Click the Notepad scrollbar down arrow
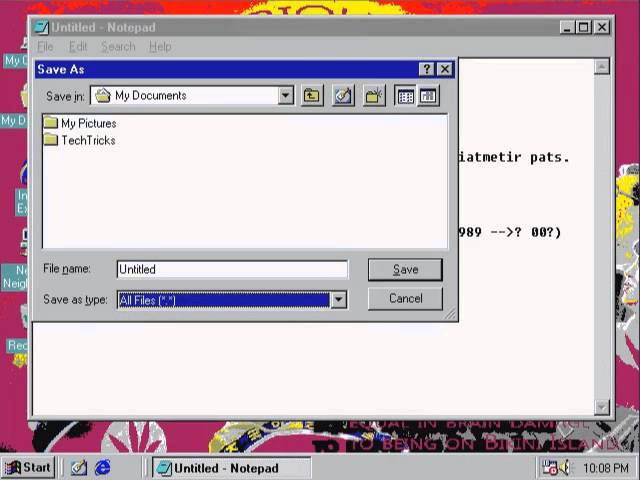Image resolution: width=640 pixels, height=480 pixels. [x=602, y=407]
